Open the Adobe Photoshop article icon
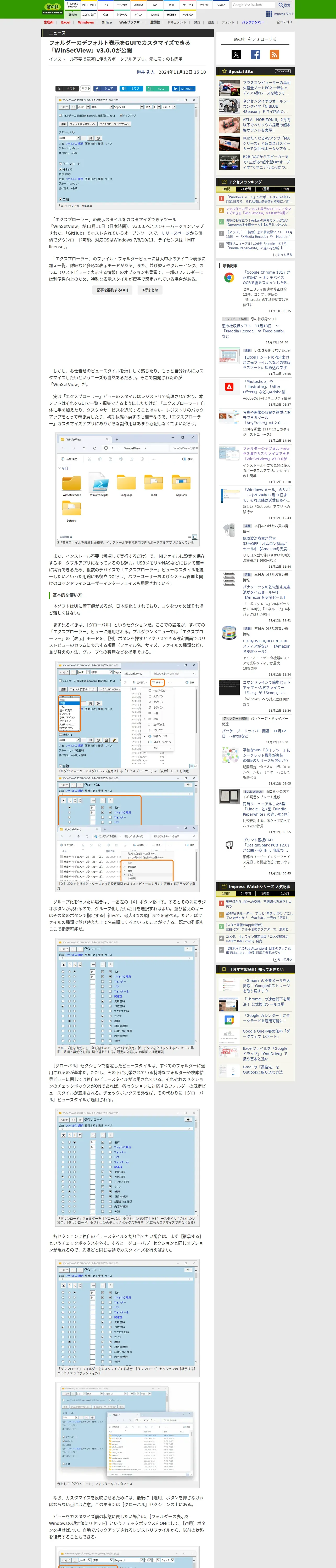This screenshot has height=1568, width=336. tap(229, 387)
